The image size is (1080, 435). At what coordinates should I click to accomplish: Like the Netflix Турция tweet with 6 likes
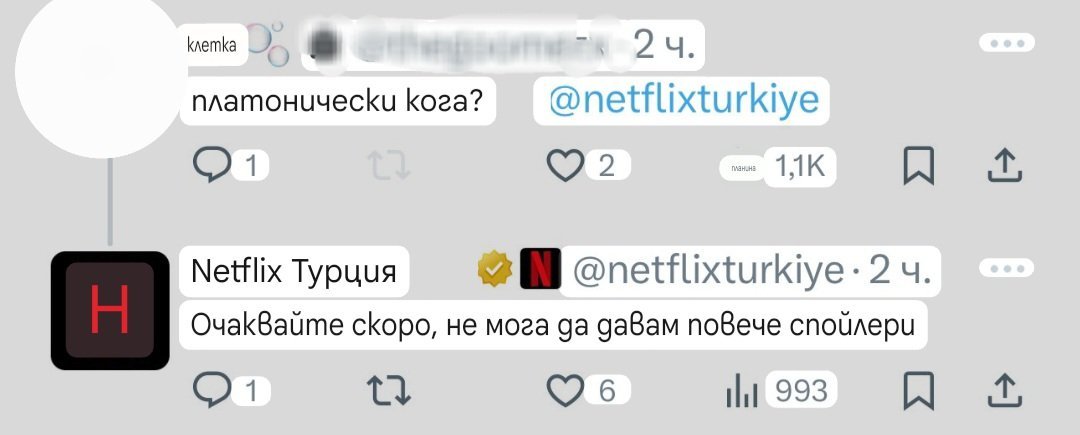(565, 391)
